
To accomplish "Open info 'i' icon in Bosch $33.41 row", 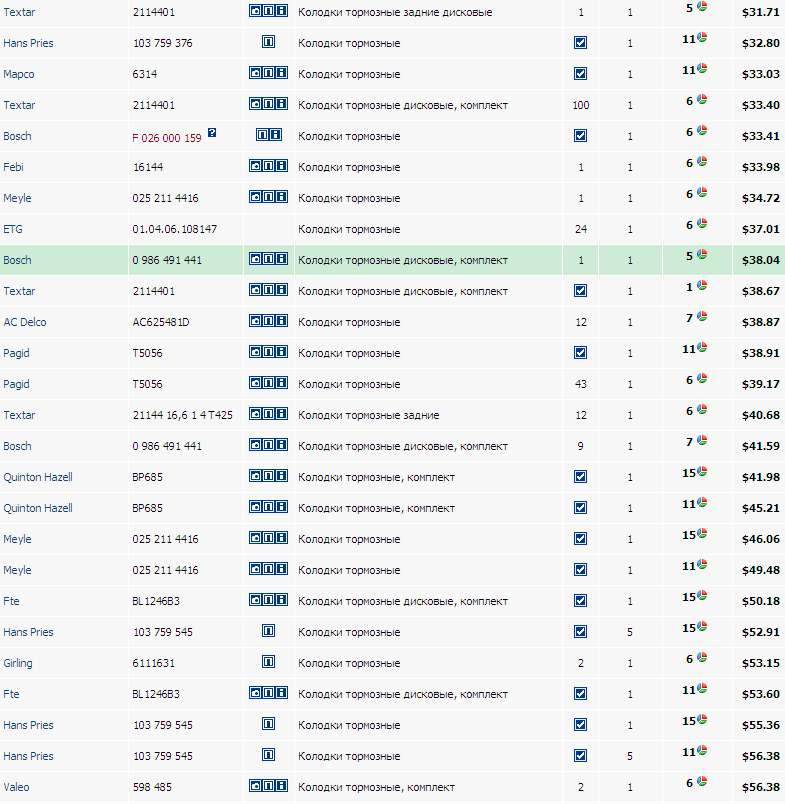I will 275,135.
